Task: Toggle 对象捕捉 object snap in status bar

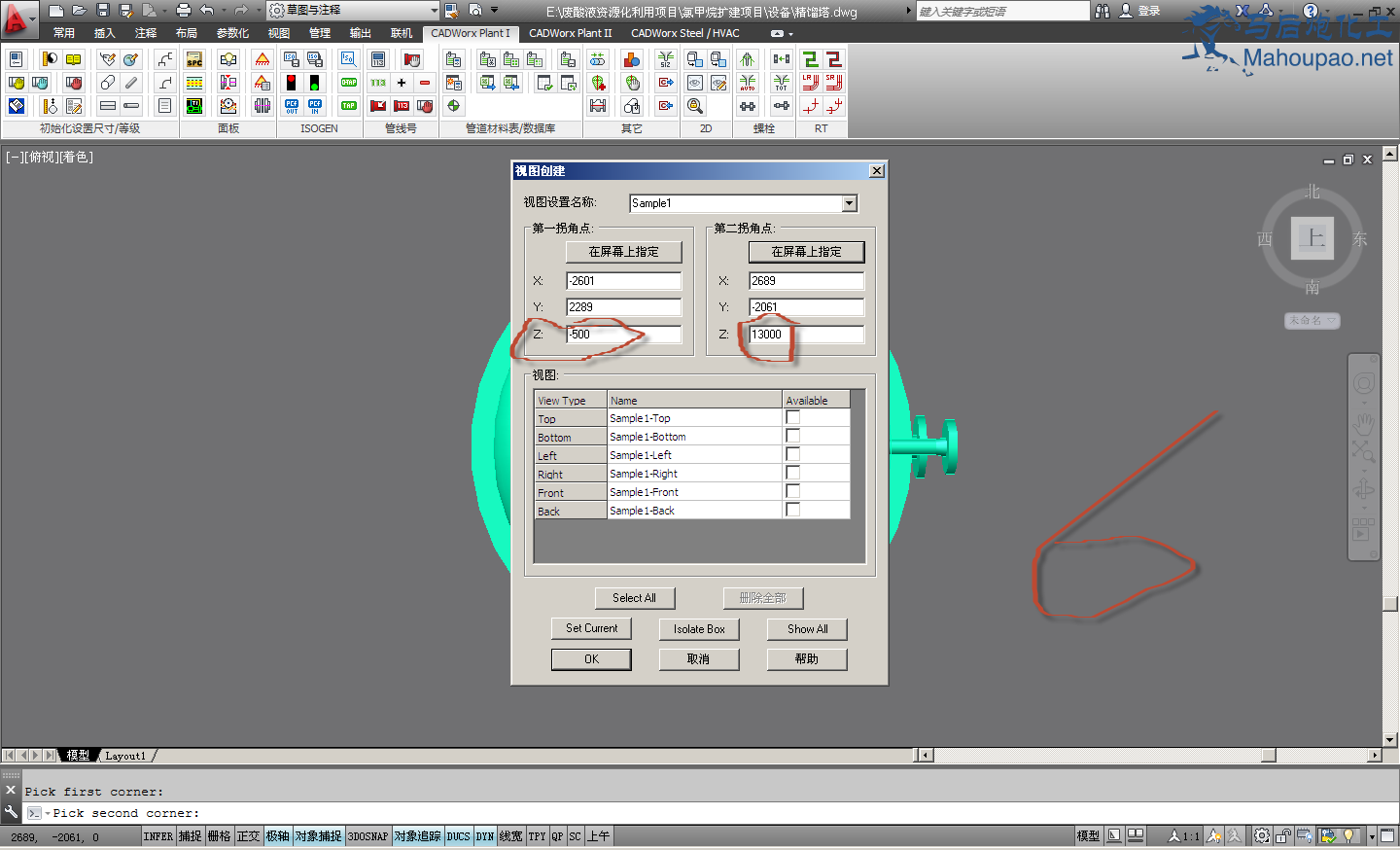Action: pyautogui.click(x=318, y=836)
